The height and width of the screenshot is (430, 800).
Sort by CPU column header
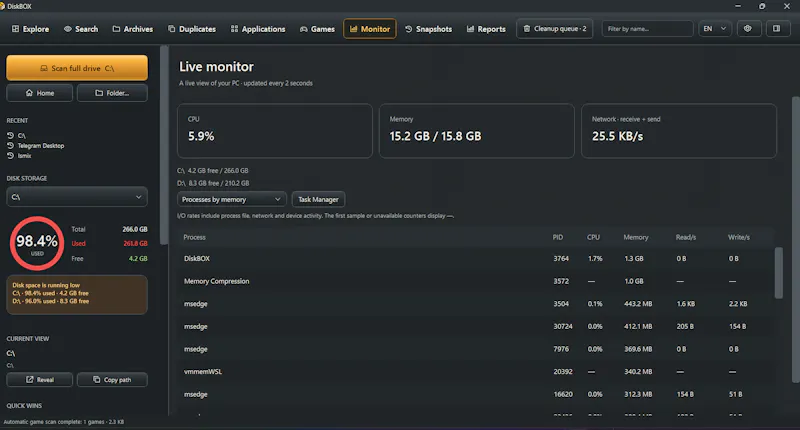(x=593, y=237)
